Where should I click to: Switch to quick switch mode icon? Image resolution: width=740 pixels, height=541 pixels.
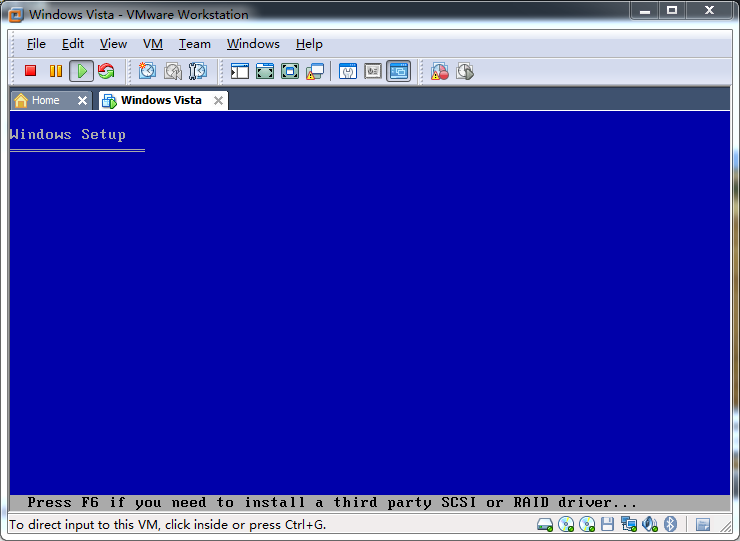pos(265,71)
